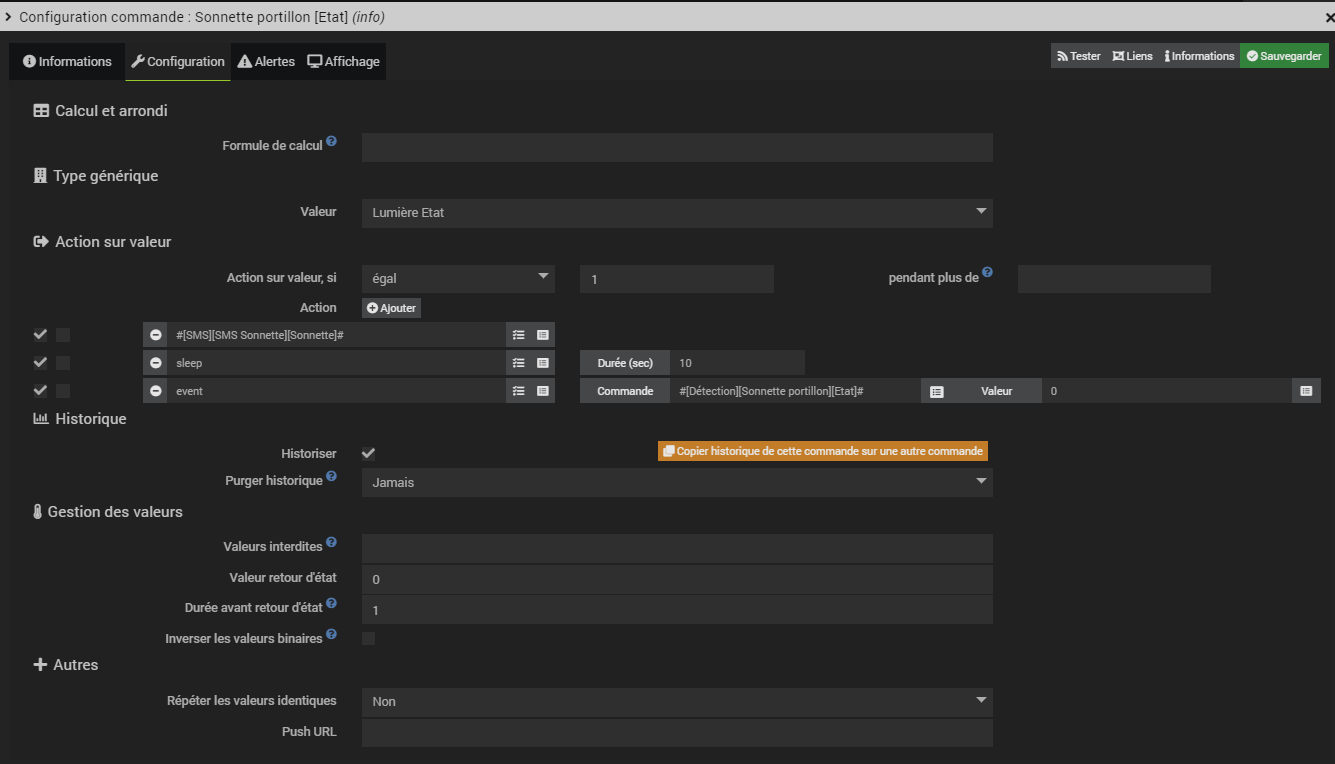
Task: Click the help icon beside Purger historique
Action: 331,477
